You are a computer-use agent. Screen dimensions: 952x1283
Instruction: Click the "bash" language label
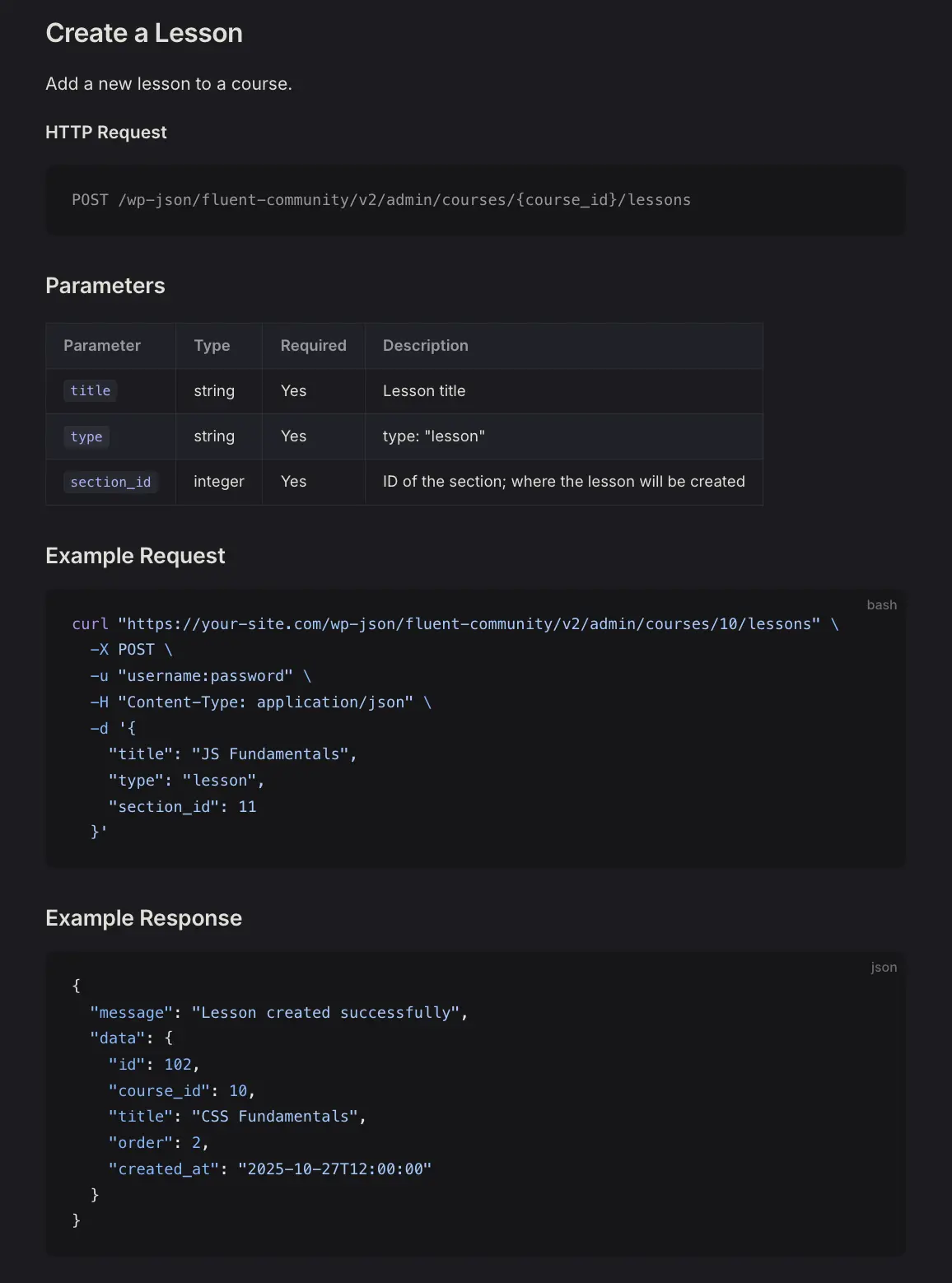pyautogui.click(x=882, y=605)
